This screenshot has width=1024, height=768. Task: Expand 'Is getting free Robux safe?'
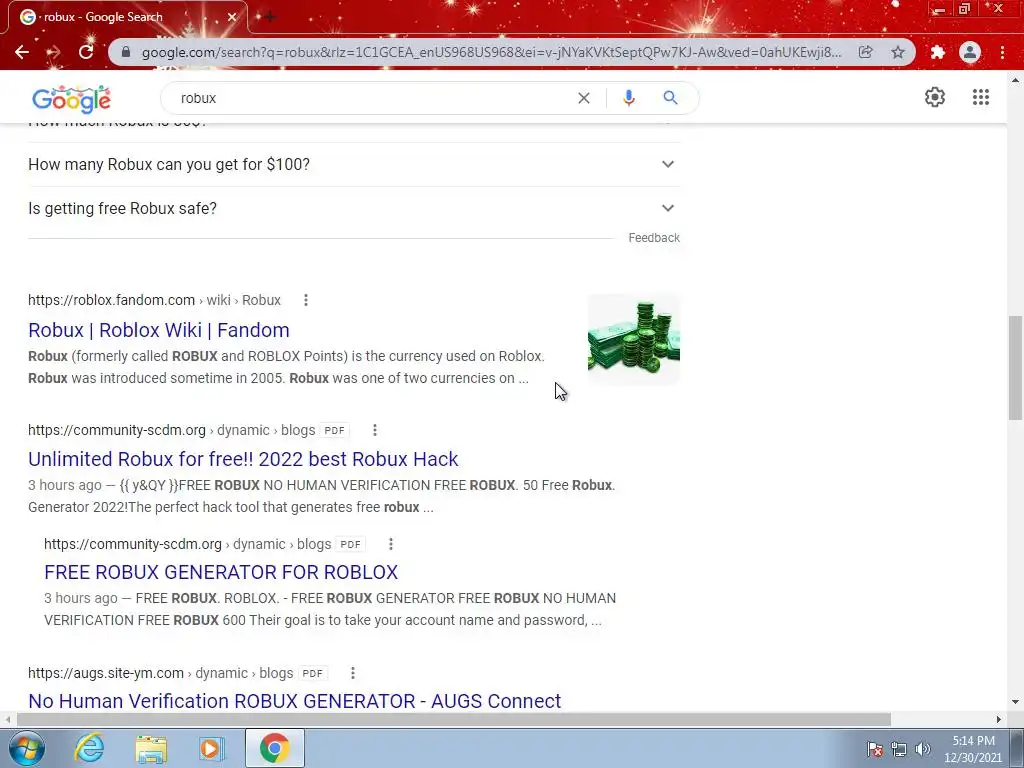click(354, 208)
